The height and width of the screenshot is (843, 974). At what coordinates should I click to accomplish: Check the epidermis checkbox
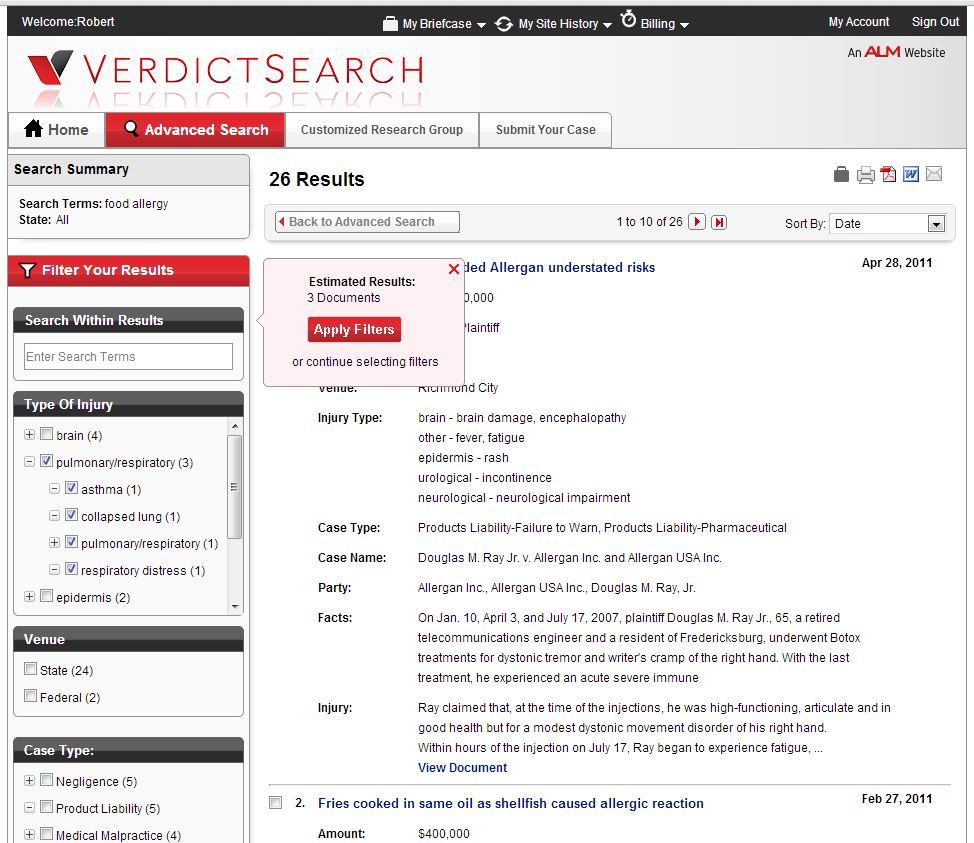(47, 596)
